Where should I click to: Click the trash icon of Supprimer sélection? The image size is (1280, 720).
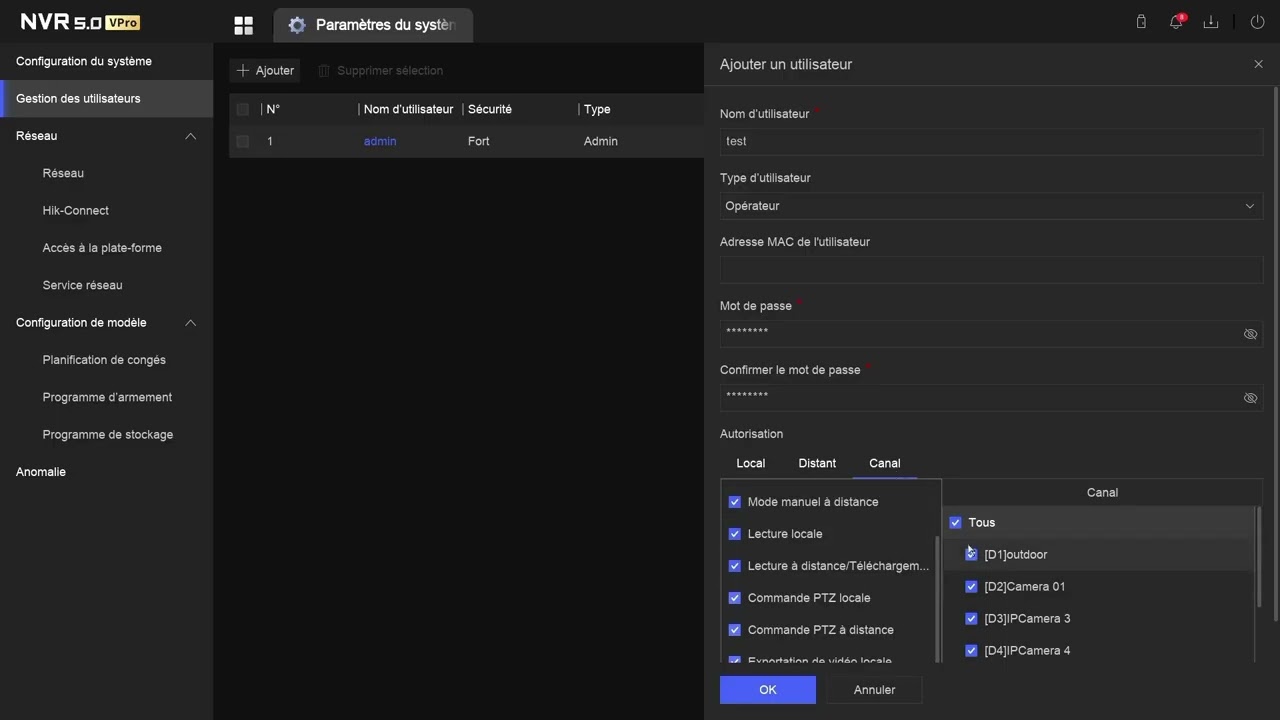(x=324, y=71)
